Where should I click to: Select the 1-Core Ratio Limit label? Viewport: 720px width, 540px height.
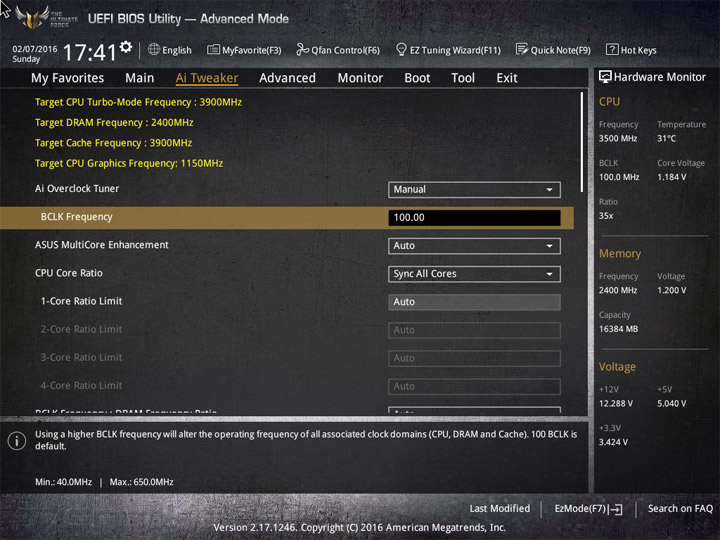81,301
